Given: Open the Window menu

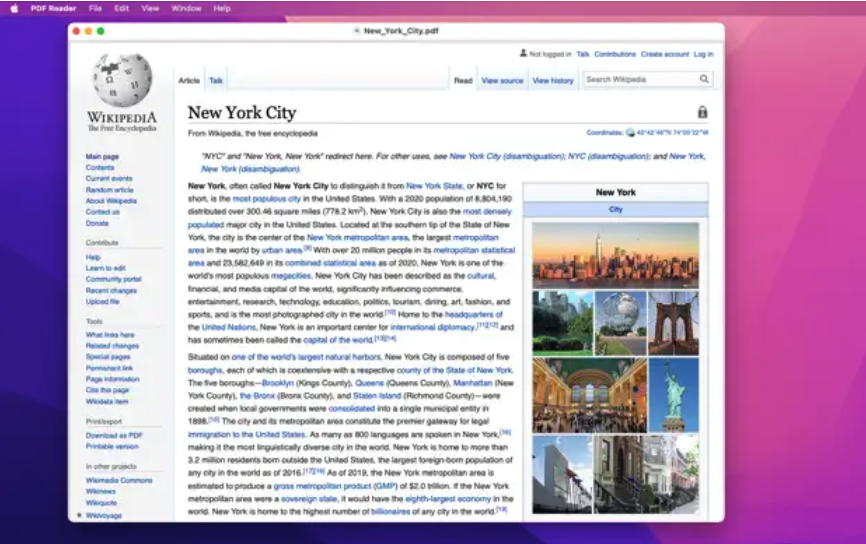Looking at the screenshot, I should 186,8.
